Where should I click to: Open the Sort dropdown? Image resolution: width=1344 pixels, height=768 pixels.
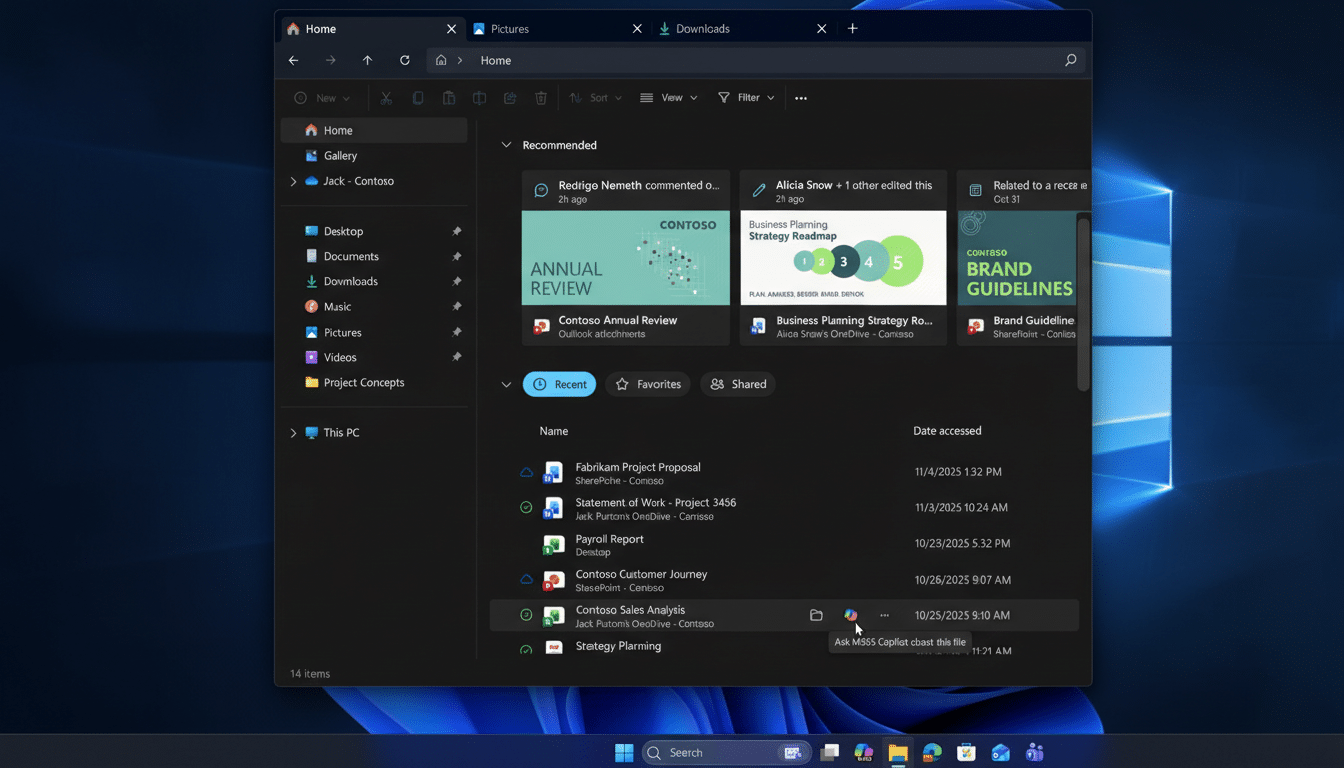595,97
